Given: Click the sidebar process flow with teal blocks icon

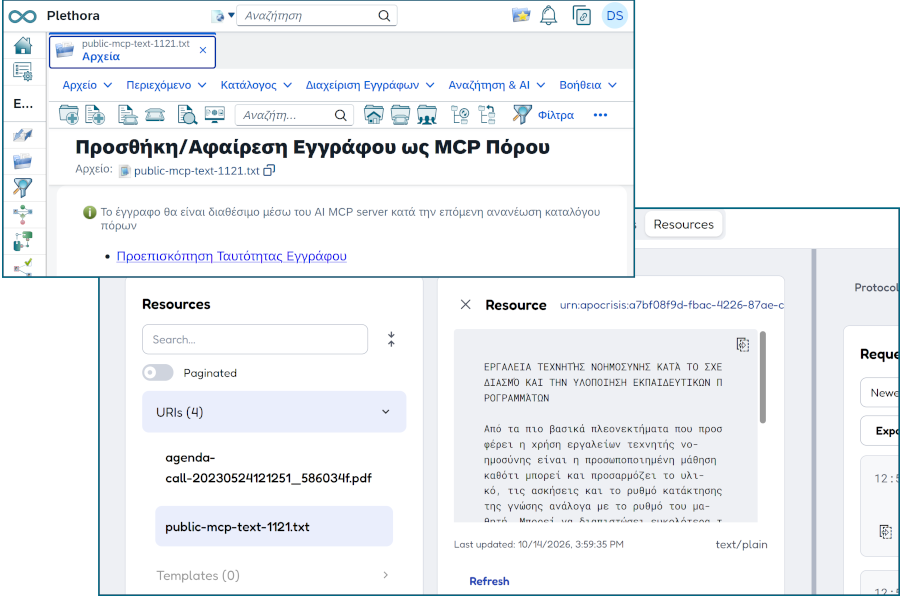Looking at the screenshot, I should coord(23,241).
